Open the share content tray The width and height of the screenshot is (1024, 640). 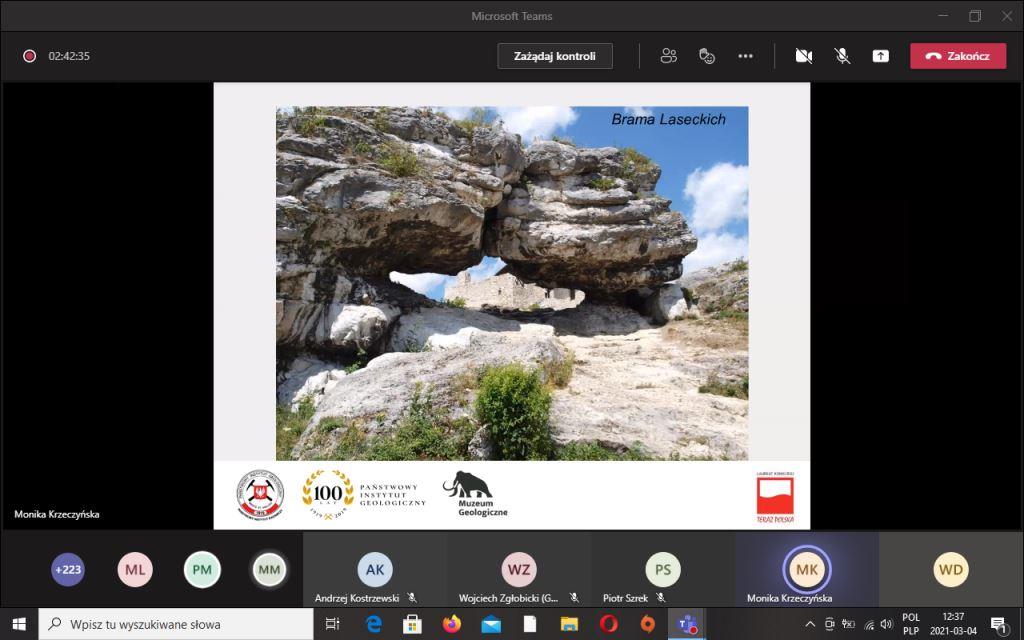click(x=880, y=56)
